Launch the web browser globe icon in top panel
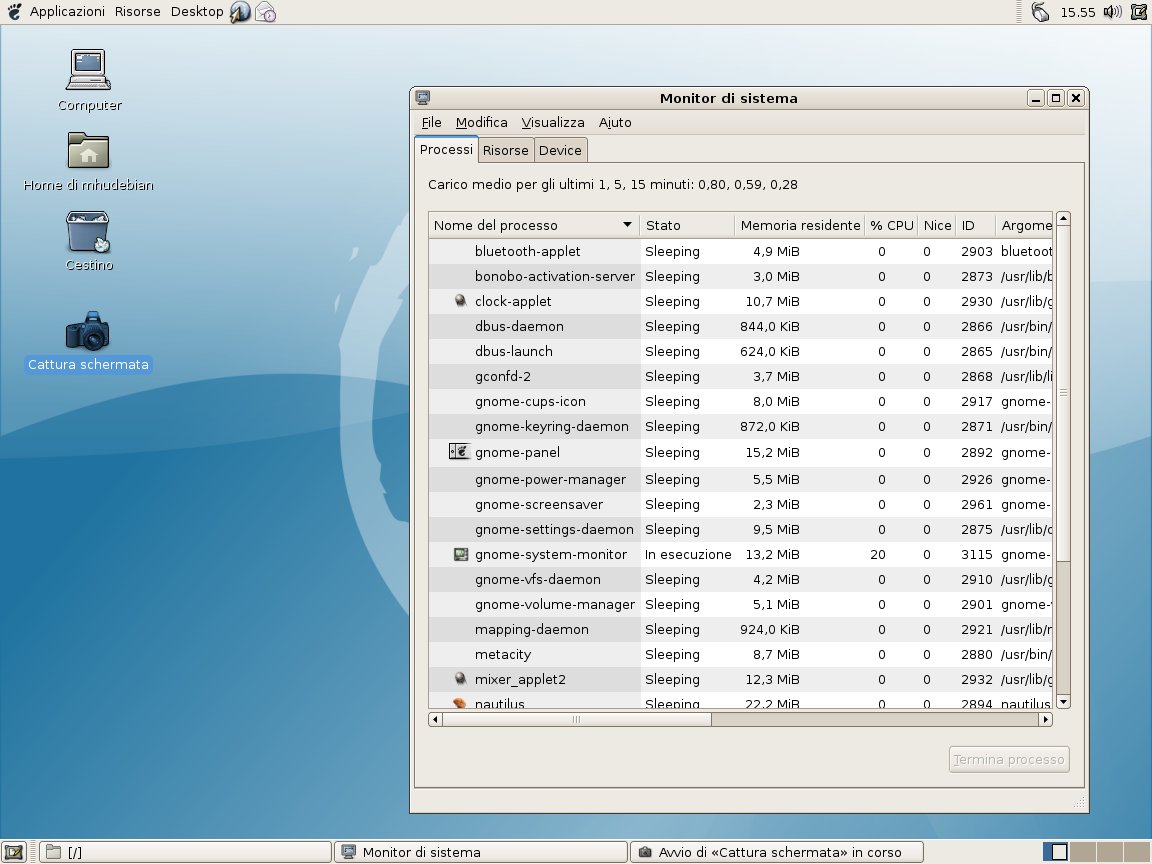 click(x=240, y=12)
